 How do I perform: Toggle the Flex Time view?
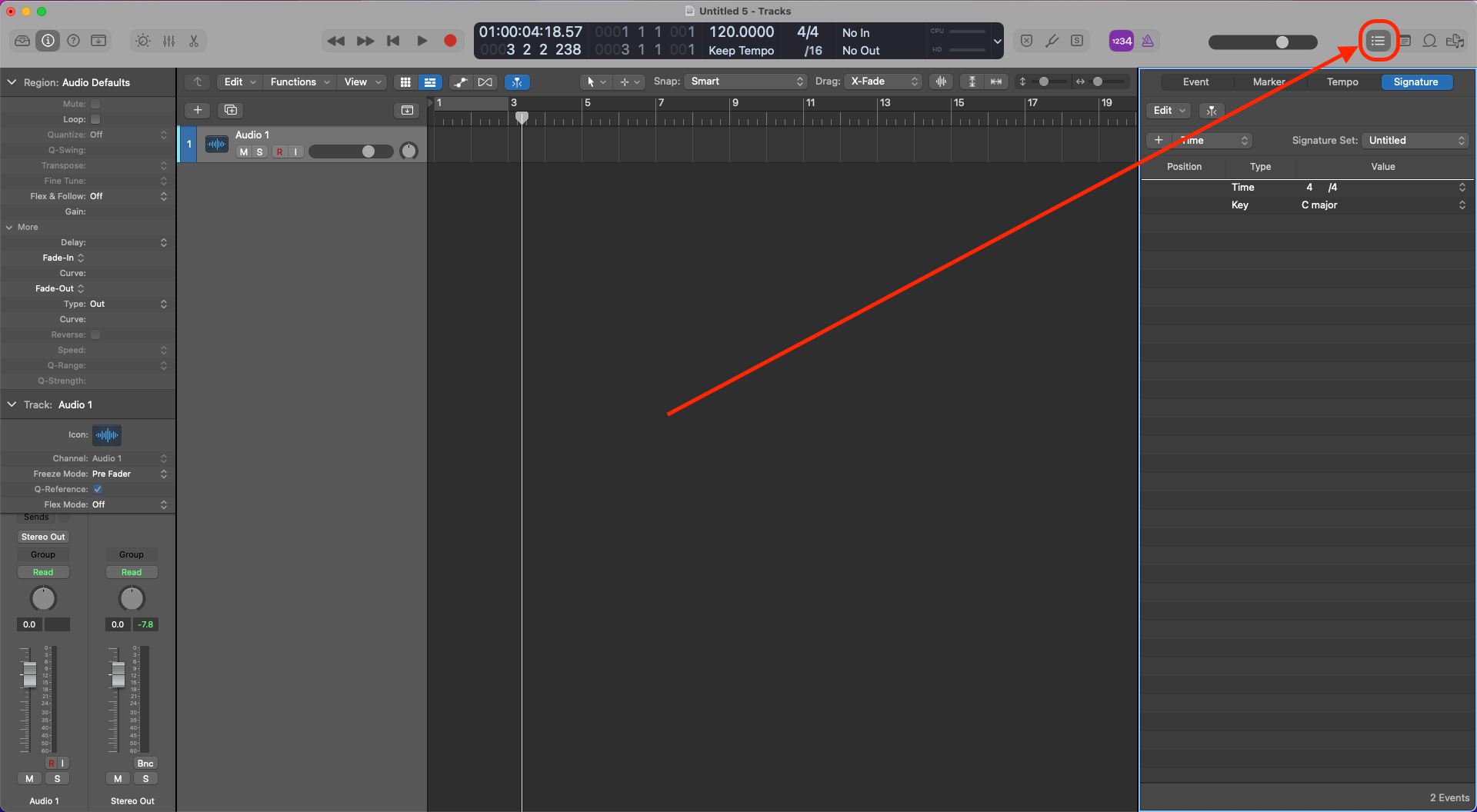tap(517, 82)
